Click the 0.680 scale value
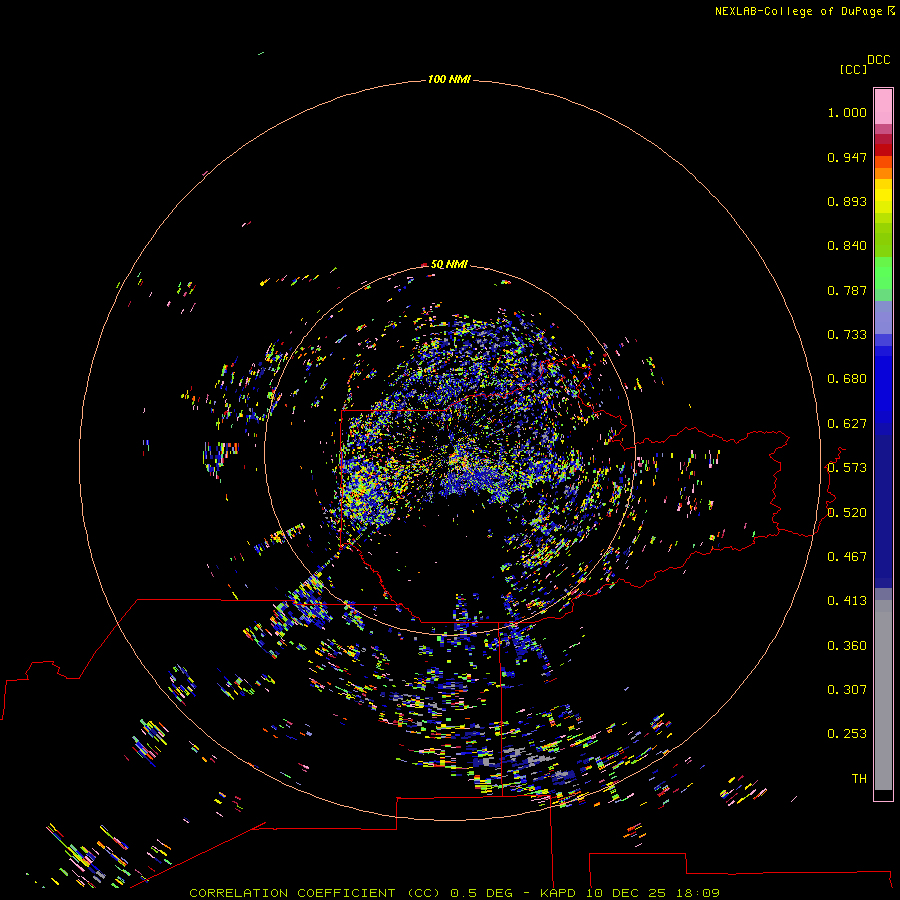Screen dimensions: 900x900 pyautogui.click(x=847, y=379)
